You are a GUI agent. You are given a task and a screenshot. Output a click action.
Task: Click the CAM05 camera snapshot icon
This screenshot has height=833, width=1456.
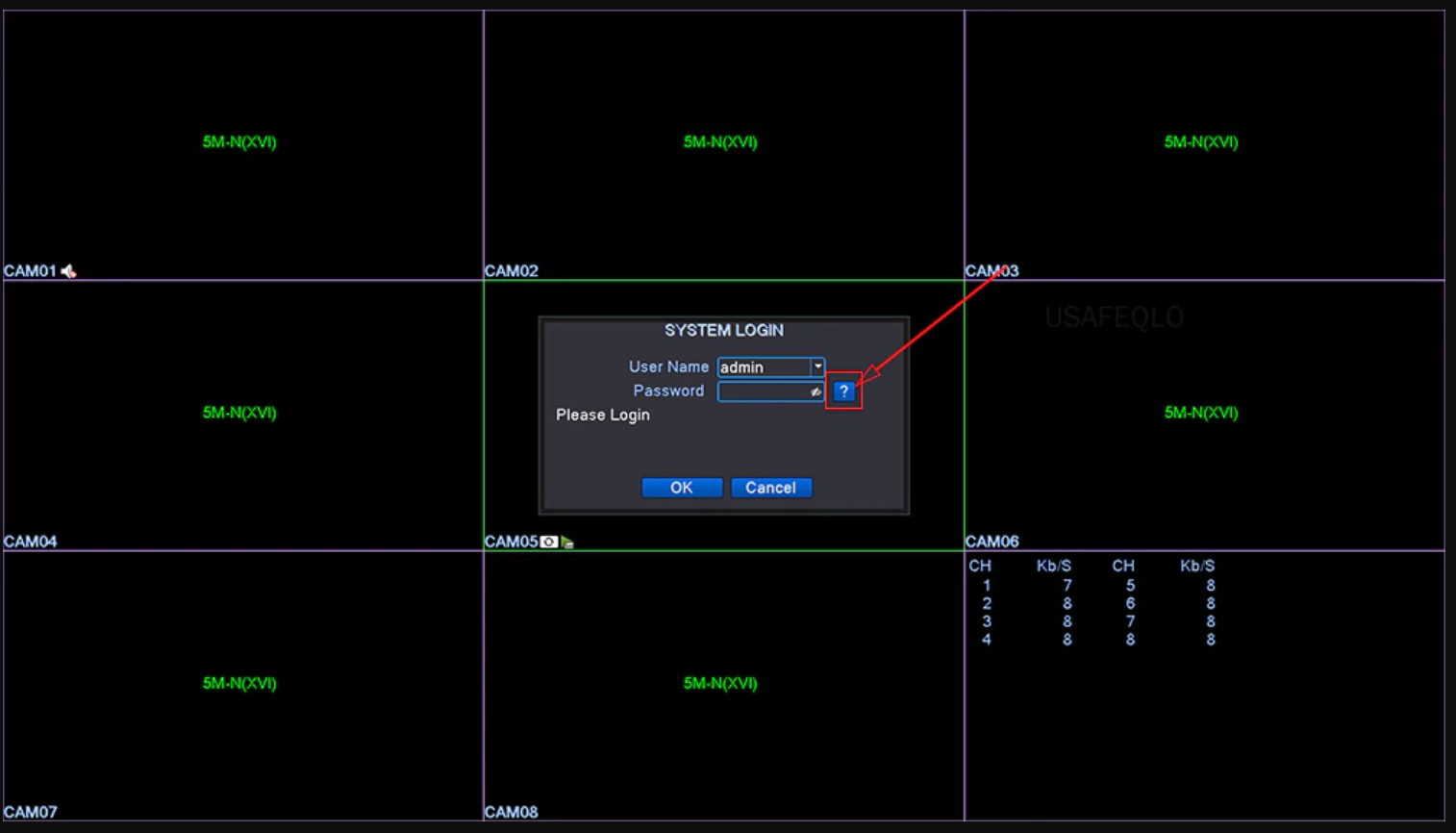548,543
